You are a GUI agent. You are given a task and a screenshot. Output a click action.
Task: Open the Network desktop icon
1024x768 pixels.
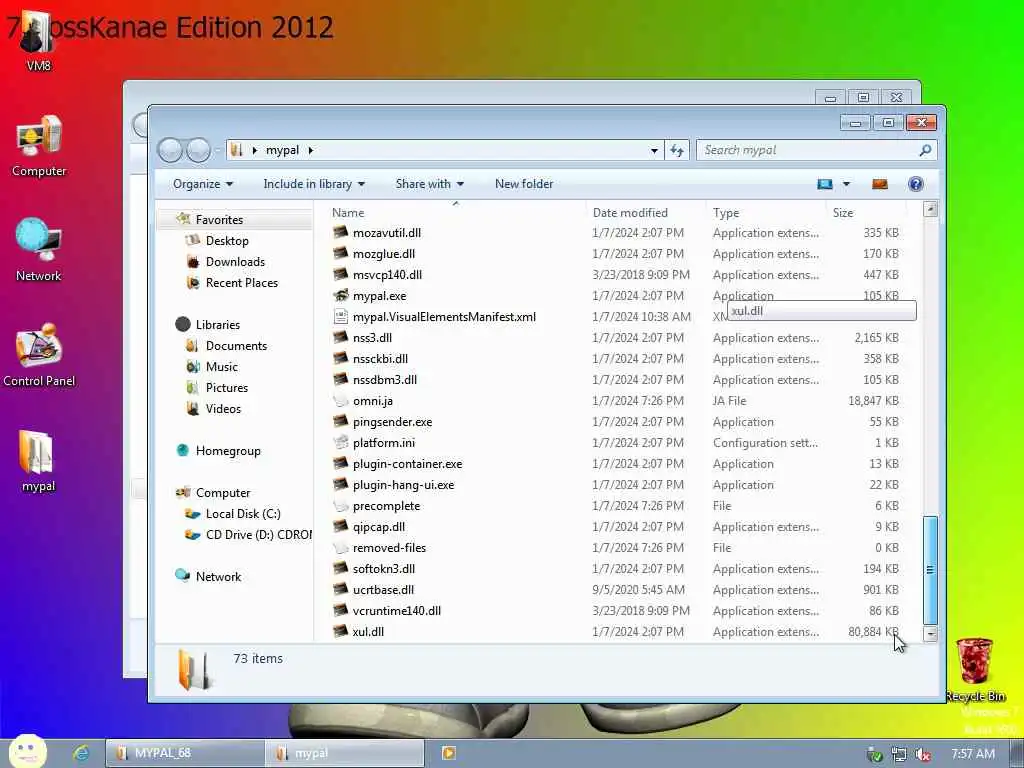(x=39, y=251)
